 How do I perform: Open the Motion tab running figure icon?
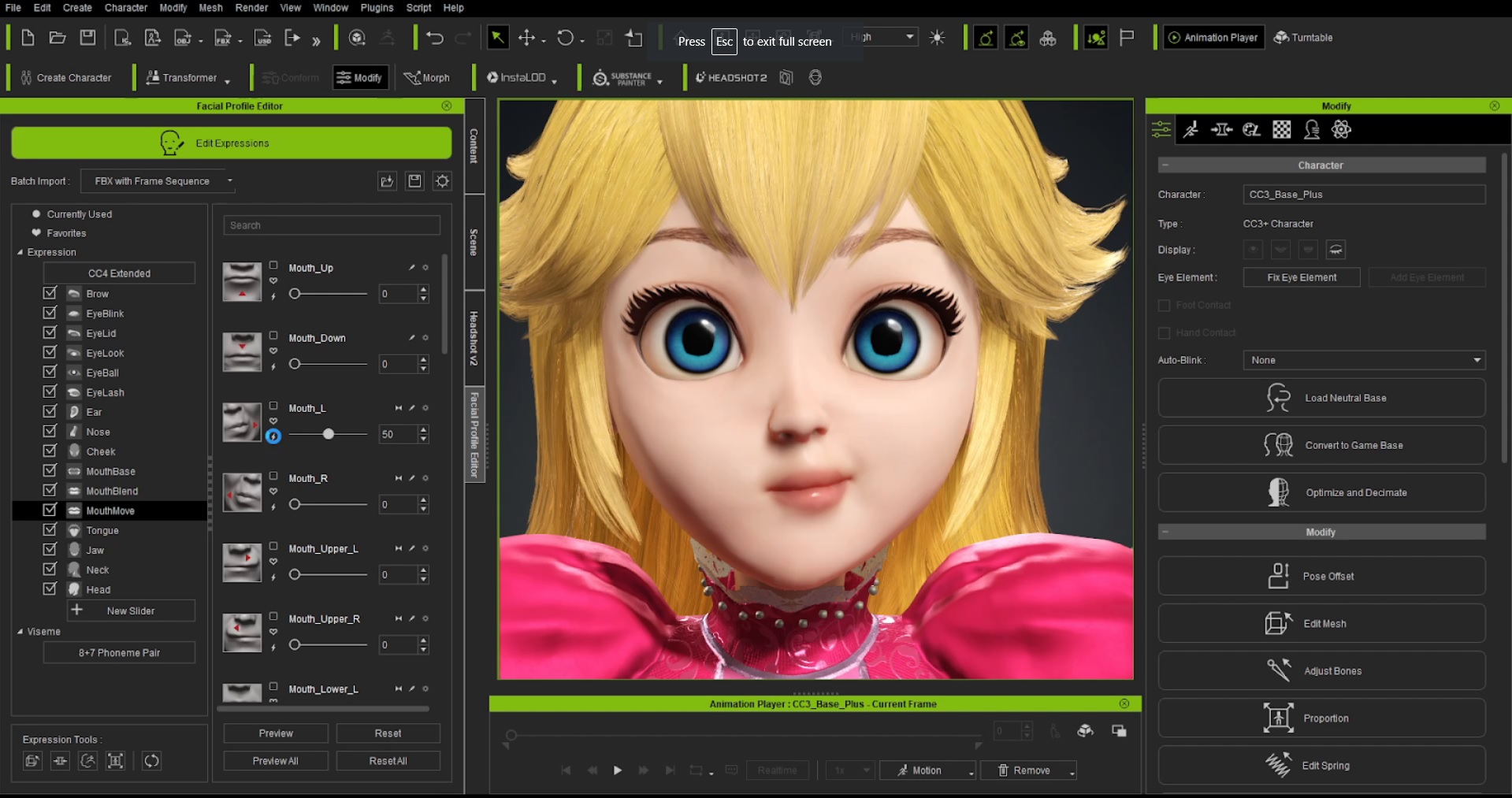coord(1191,129)
